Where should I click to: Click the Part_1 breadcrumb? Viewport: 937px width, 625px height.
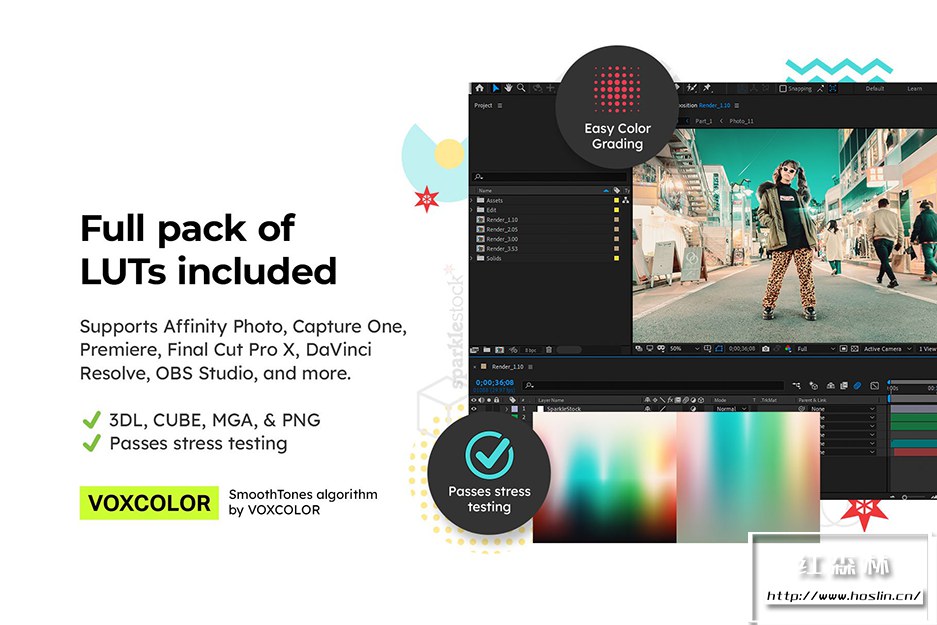point(704,121)
